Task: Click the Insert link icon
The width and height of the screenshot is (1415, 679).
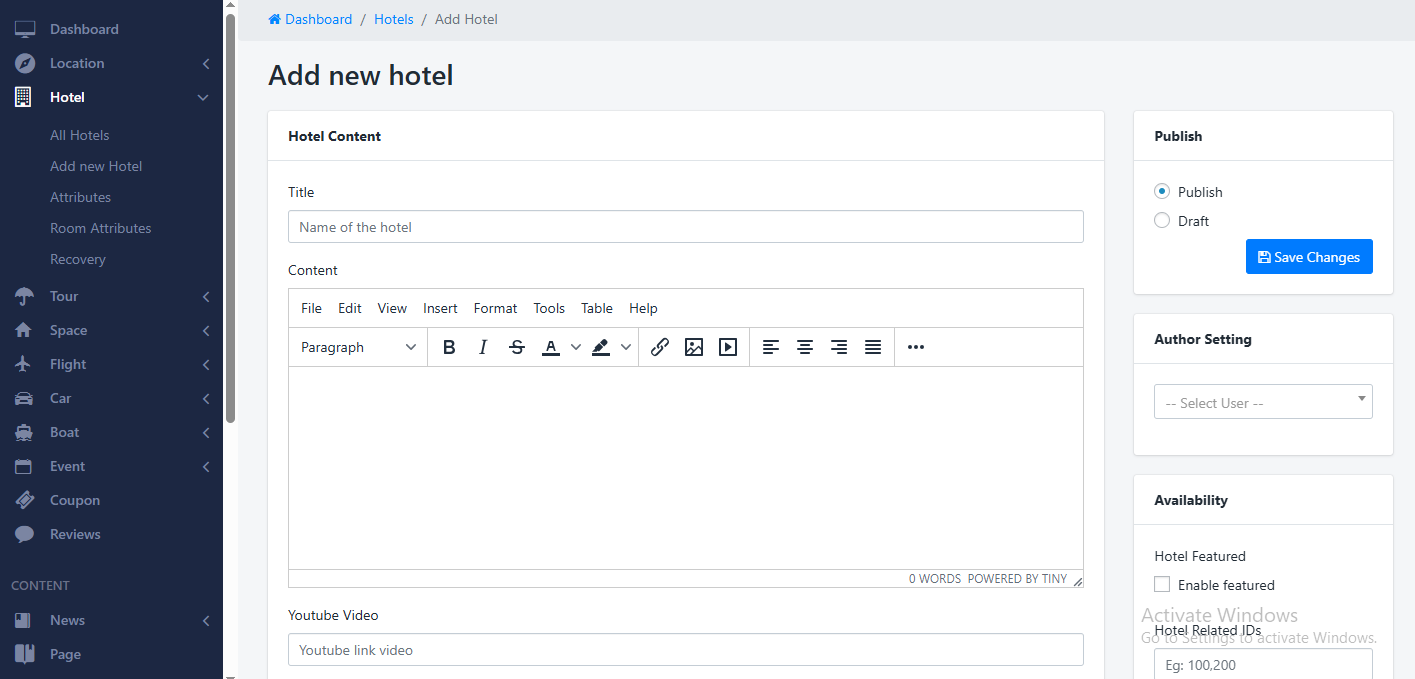Action: [x=660, y=347]
